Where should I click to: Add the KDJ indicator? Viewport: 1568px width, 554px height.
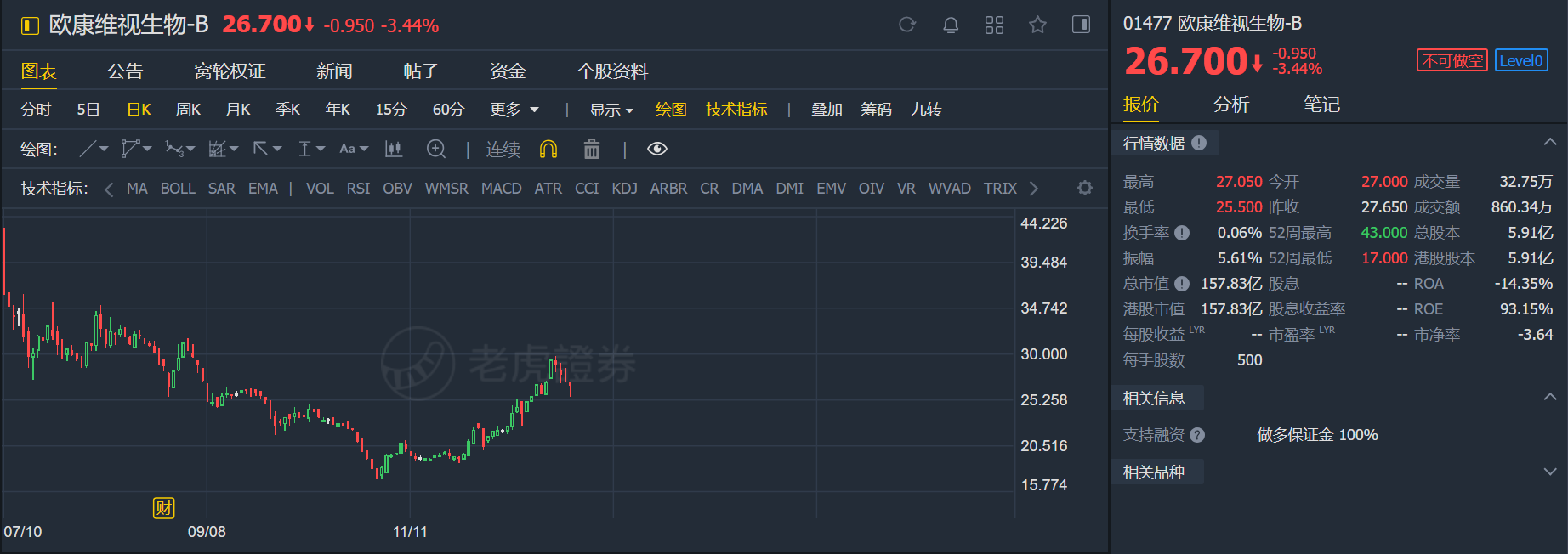click(625, 189)
